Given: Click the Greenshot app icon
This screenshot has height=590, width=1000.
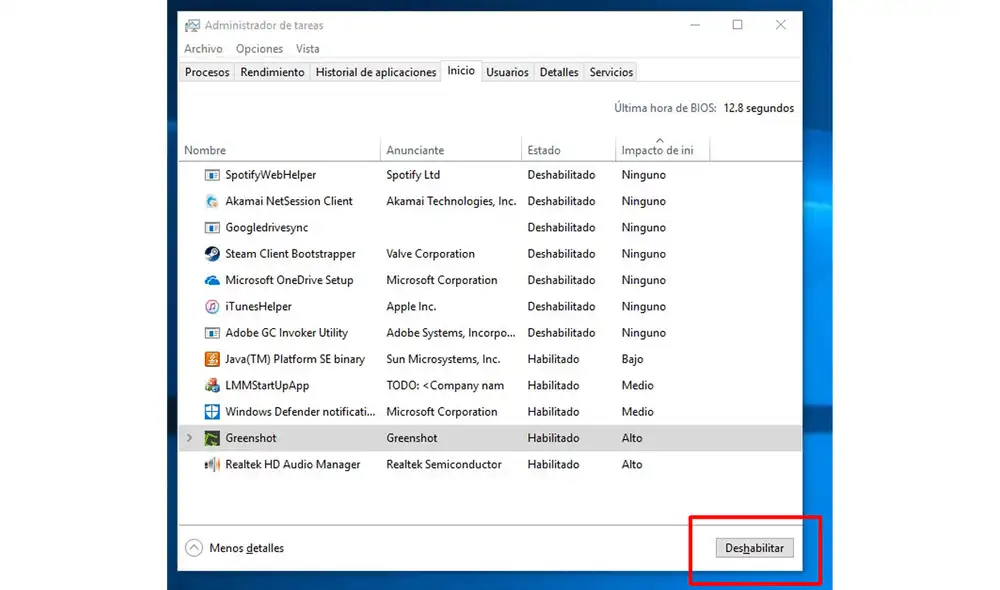Looking at the screenshot, I should (212, 438).
